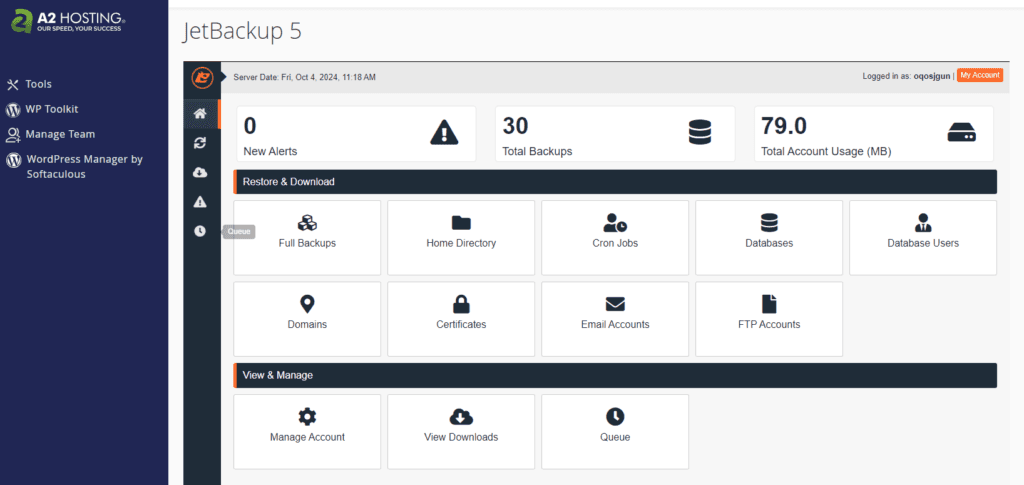This screenshot has height=485, width=1024.
Task: Open Tools in the left menu
Action: tap(39, 84)
